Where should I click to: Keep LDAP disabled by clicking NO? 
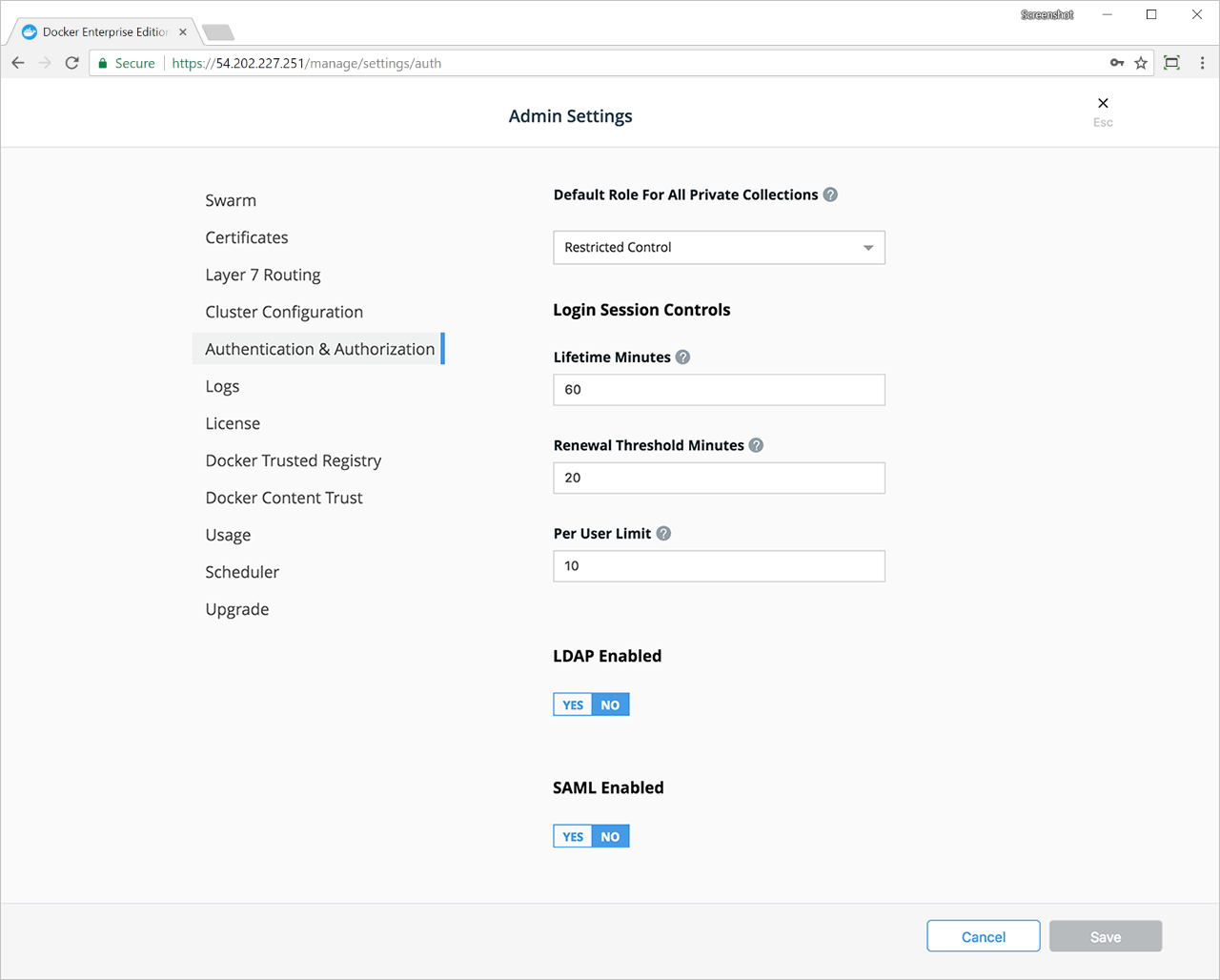tap(610, 704)
